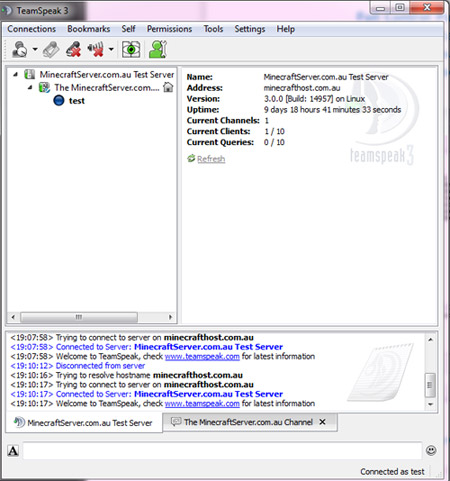Open www.teamspeak.com link at 19:07:58
The width and height of the screenshot is (450, 481).
pyautogui.click(x=202, y=357)
